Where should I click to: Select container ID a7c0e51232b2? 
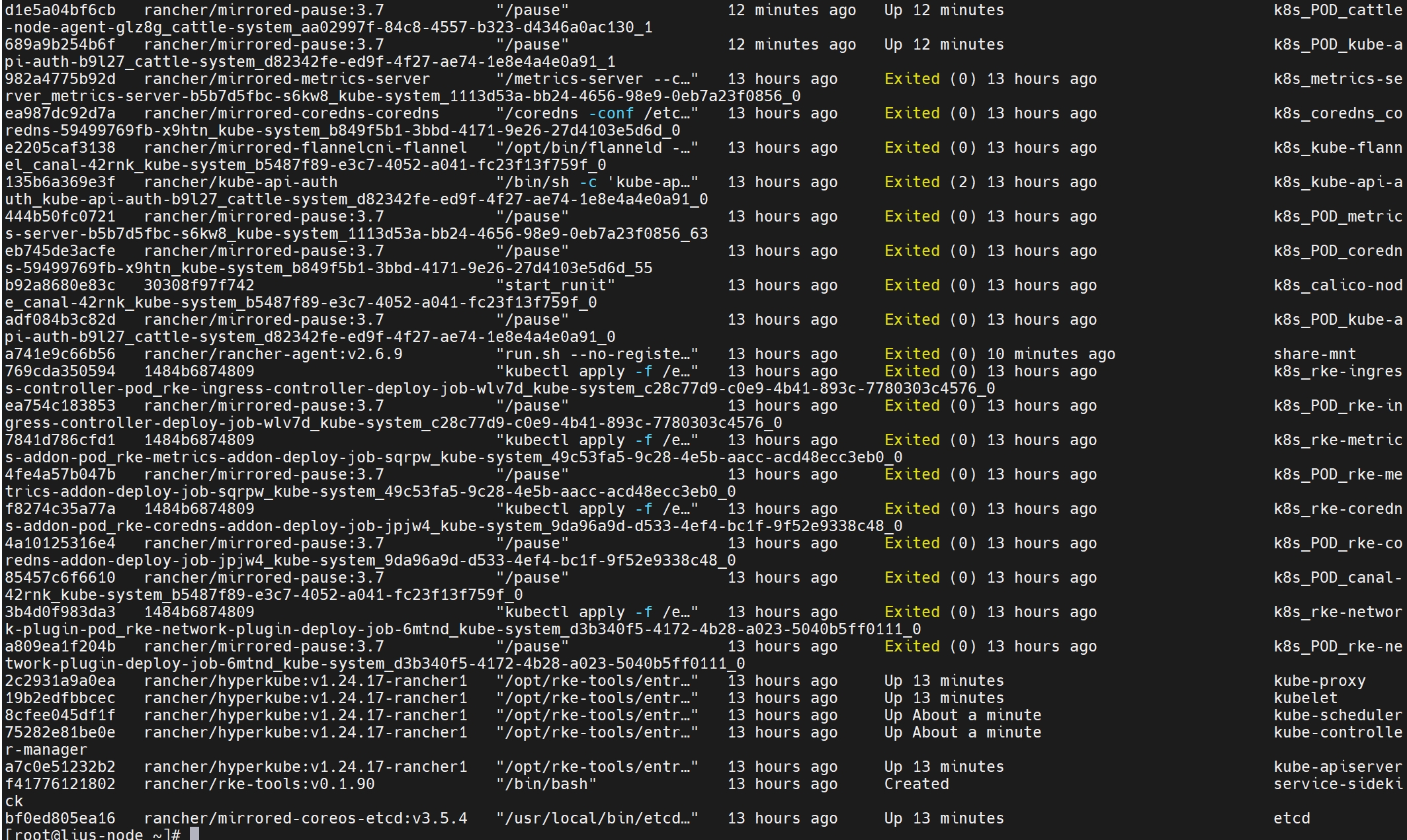[x=60, y=767]
